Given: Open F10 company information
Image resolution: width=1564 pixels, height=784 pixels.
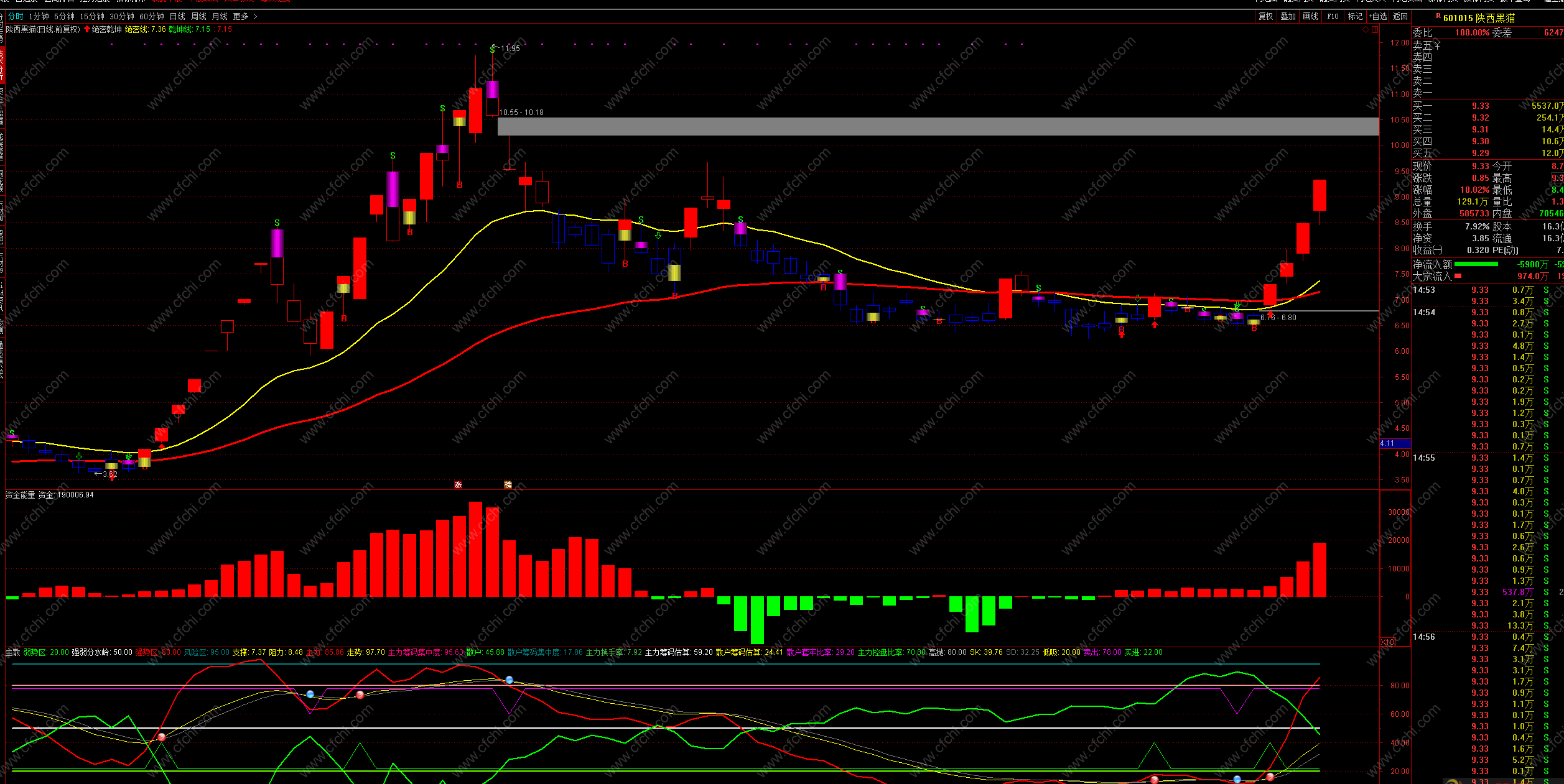Looking at the screenshot, I should point(1333,17).
